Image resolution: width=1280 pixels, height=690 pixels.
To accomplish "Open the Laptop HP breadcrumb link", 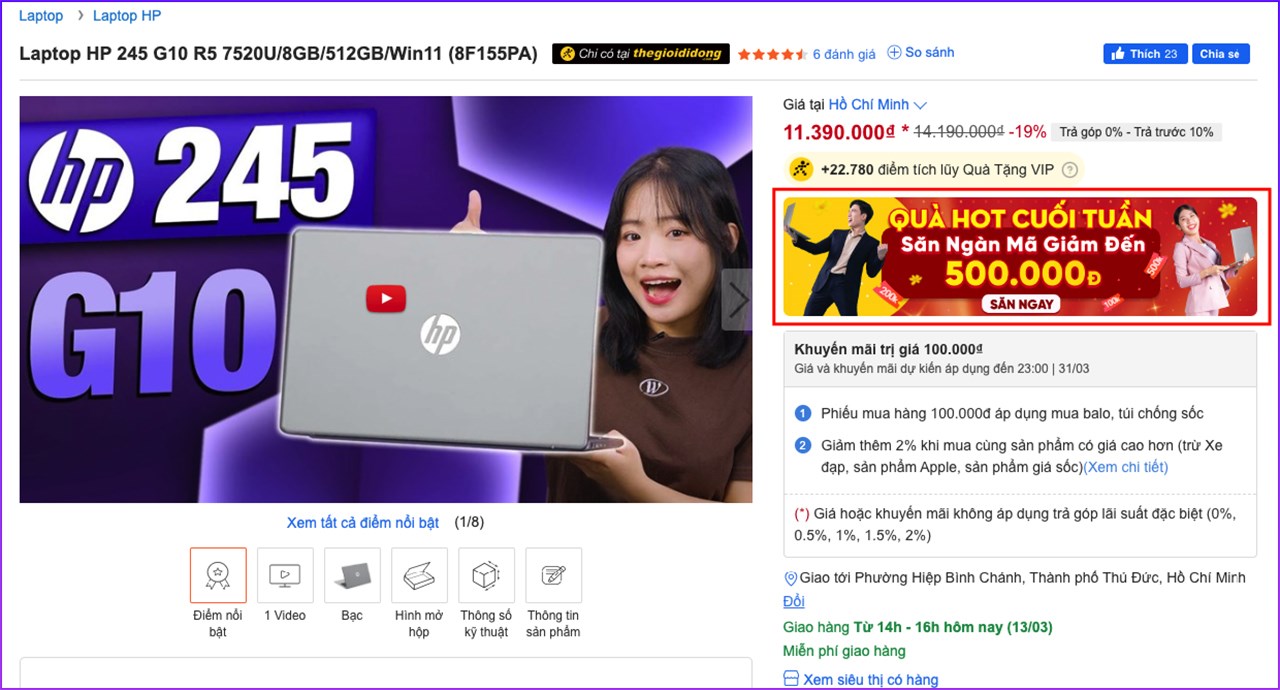I will pyautogui.click(x=127, y=16).
